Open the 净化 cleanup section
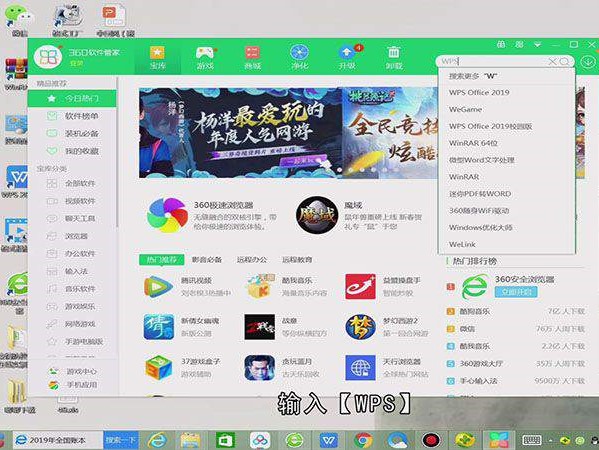This screenshot has height=450, width=599. (300, 57)
